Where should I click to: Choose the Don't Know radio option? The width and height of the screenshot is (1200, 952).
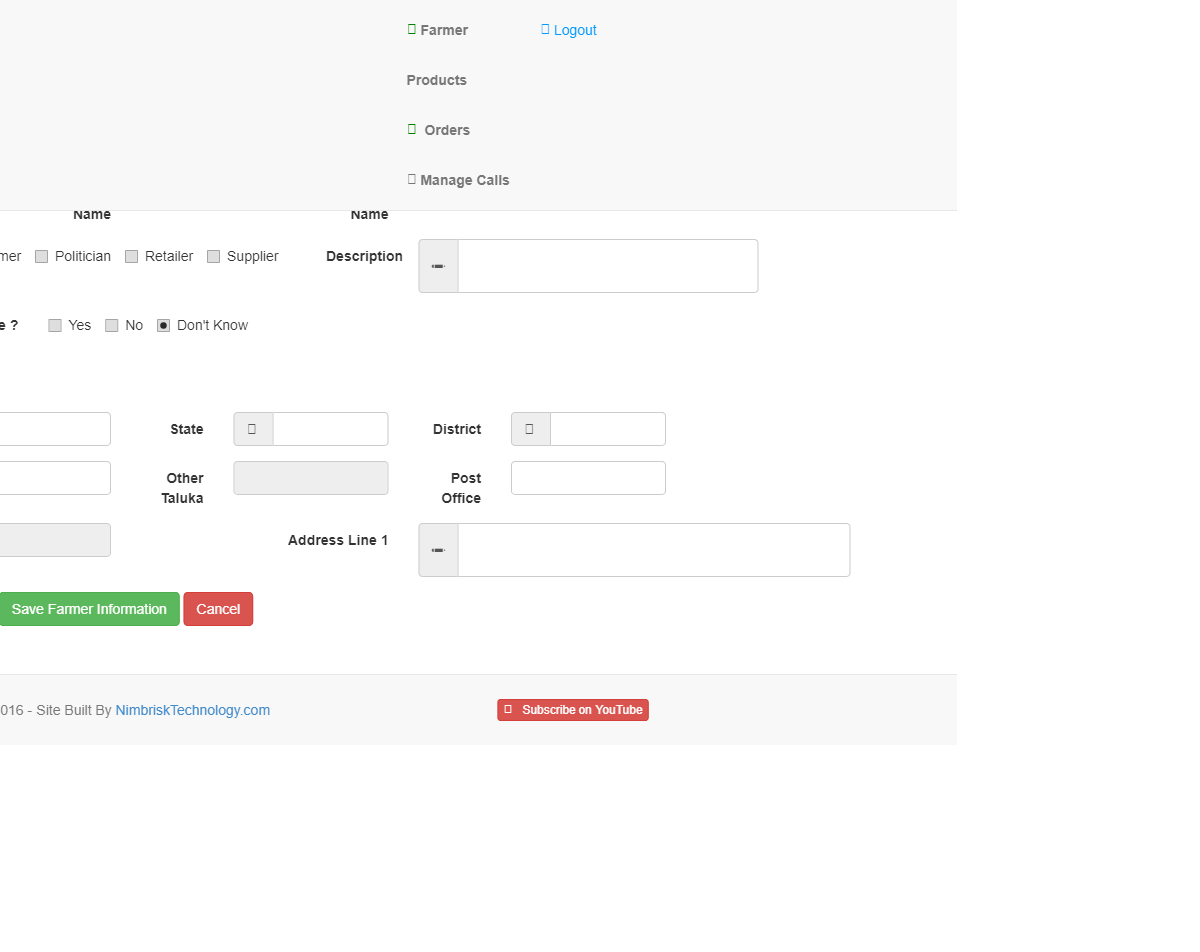pyautogui.click(x=164, y=326)
